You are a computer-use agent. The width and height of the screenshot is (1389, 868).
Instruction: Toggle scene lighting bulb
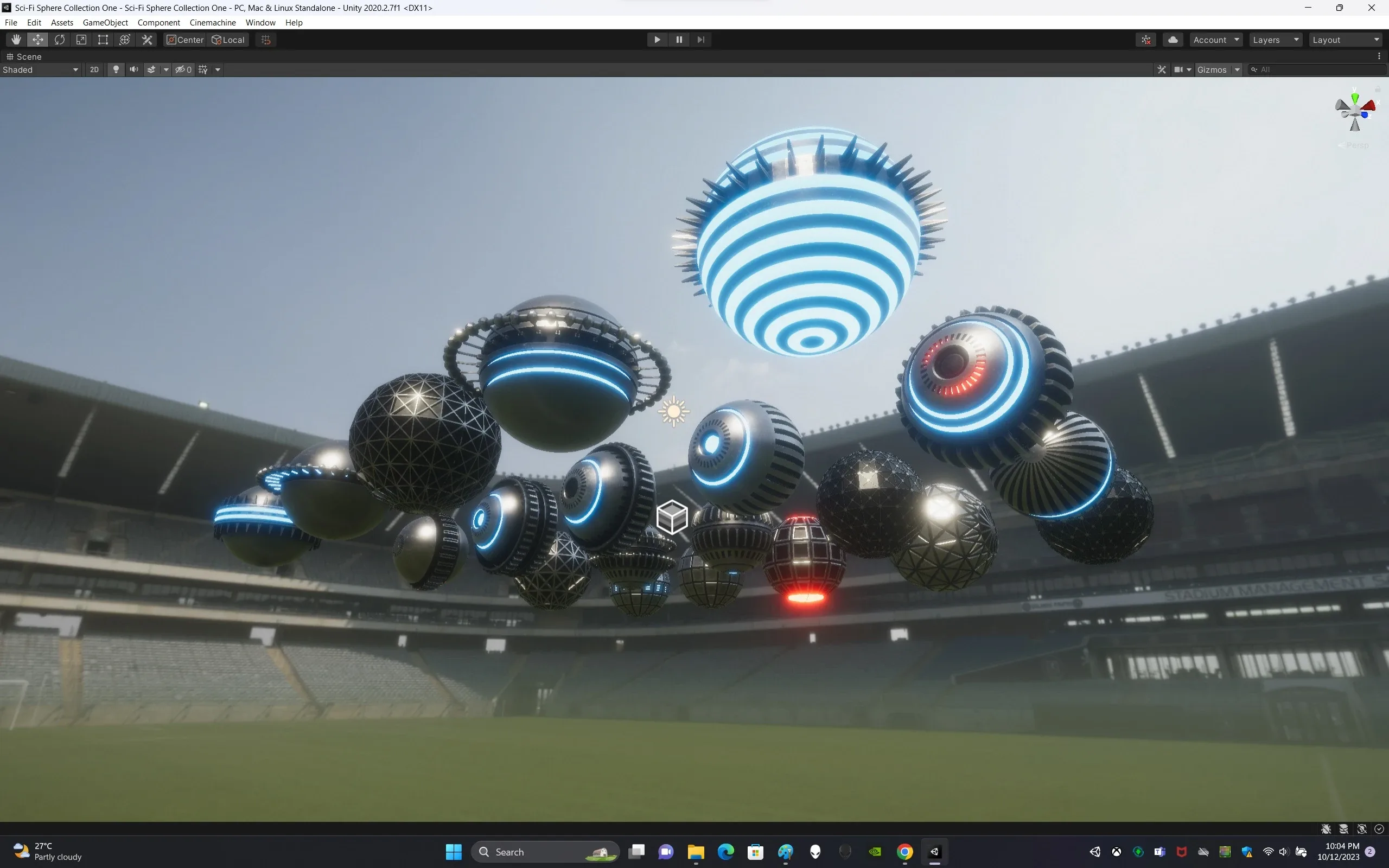pos(116,69)
